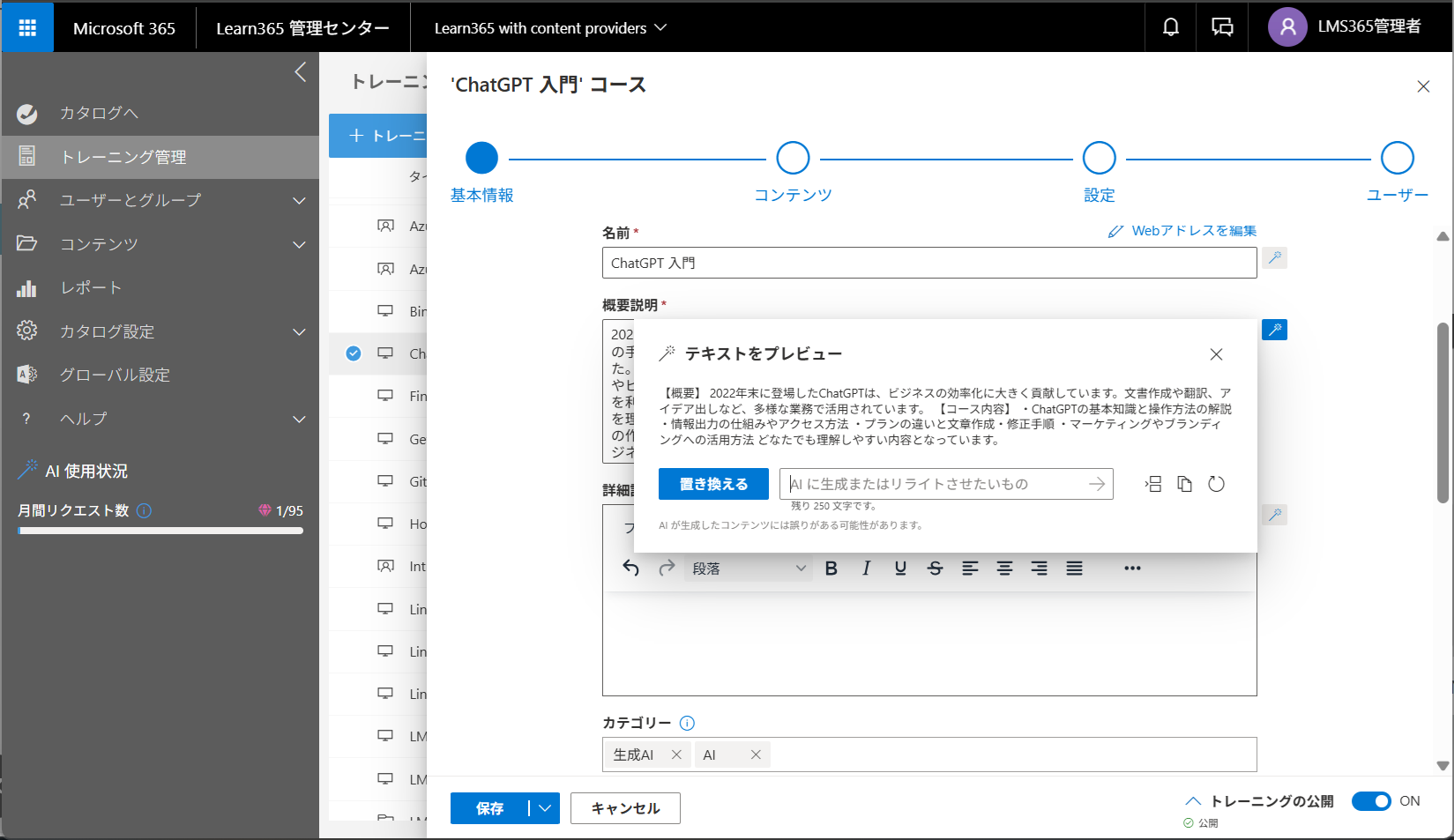Image resolution: width=1454 pixels, height=840 pixels.
Task: Copy the generated preview text
Action: click(x=1185, y=484)
